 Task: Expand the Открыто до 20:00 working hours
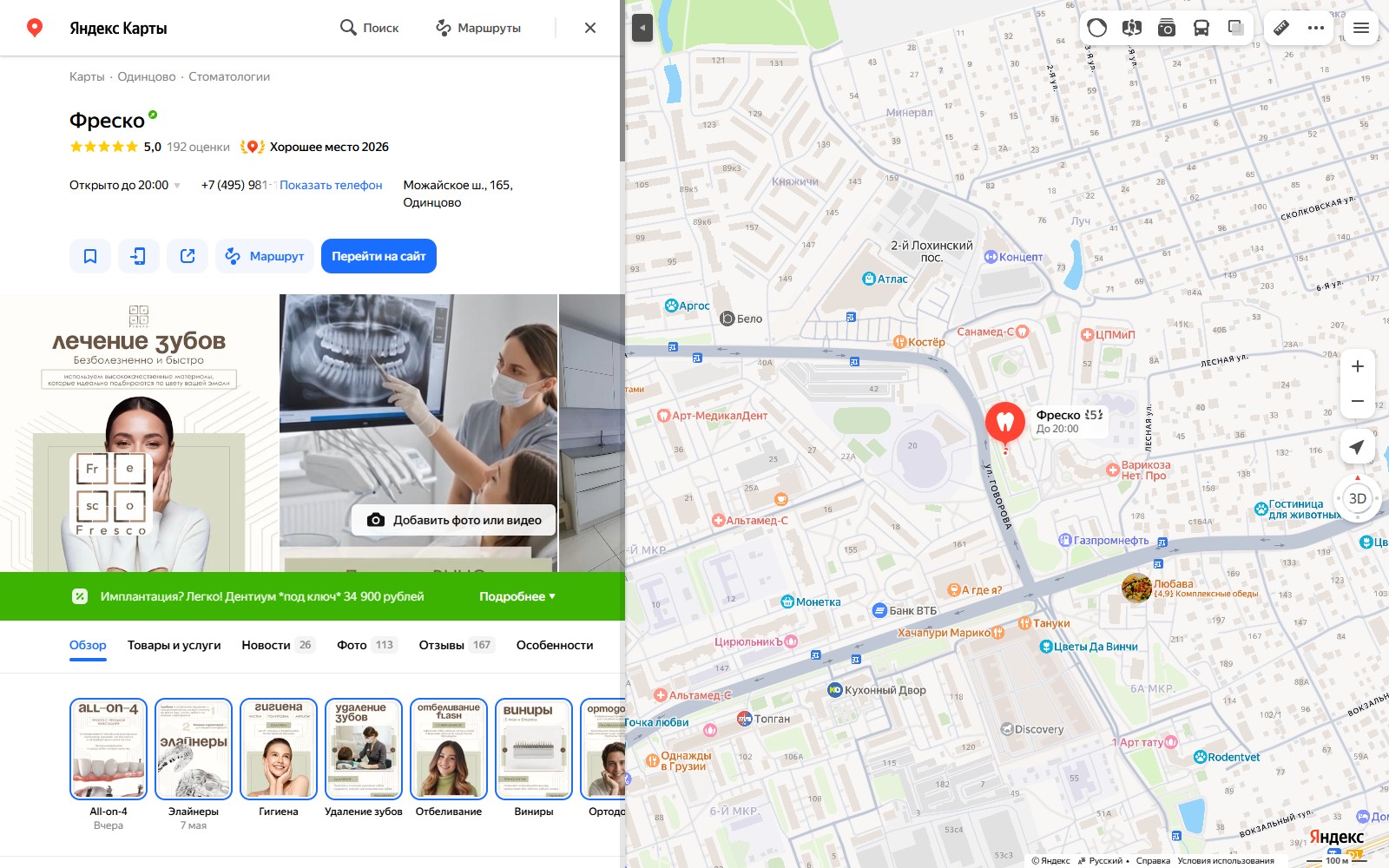[x=125, y=185]
